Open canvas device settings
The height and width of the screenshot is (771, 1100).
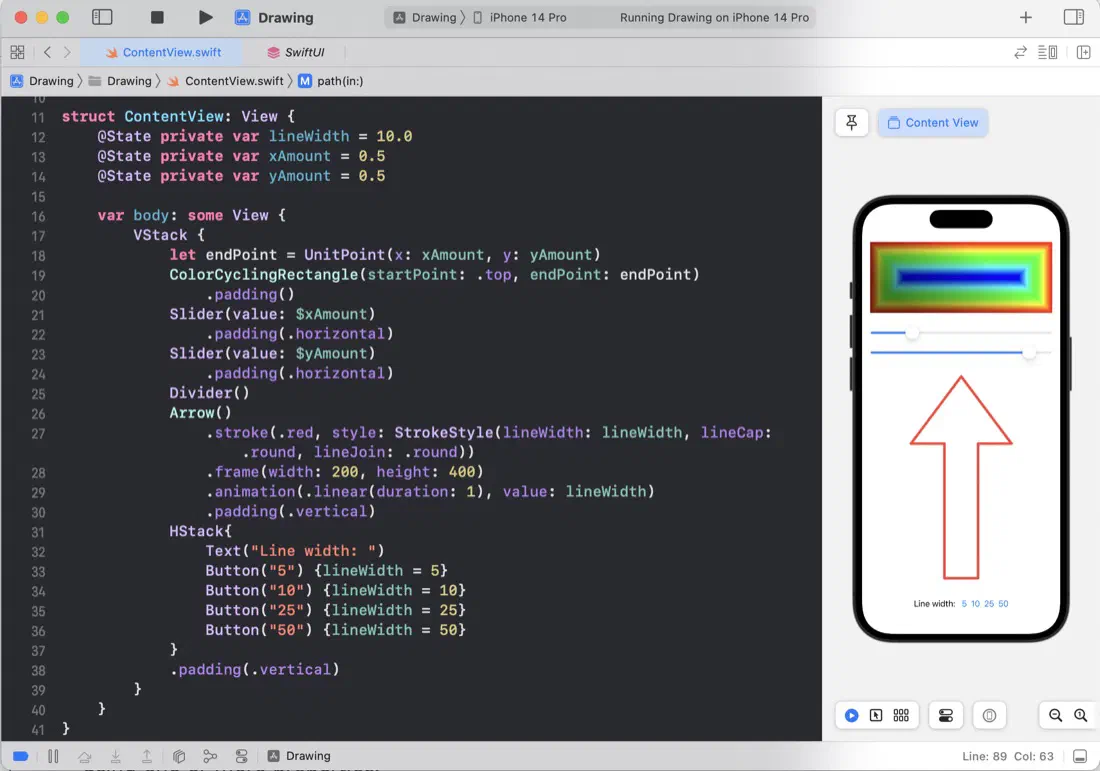946,716
